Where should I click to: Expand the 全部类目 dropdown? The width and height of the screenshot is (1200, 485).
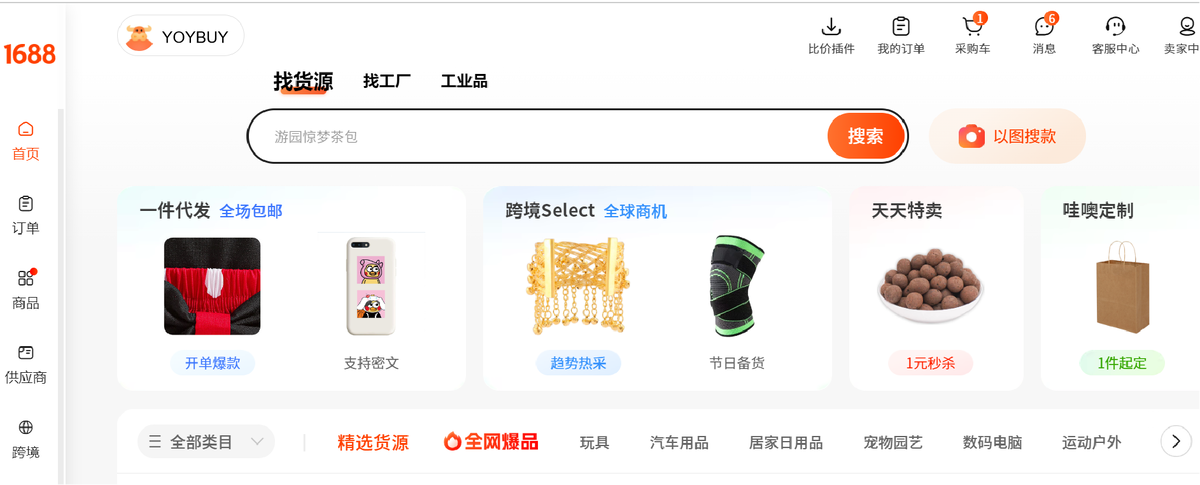tap(206, 441)
